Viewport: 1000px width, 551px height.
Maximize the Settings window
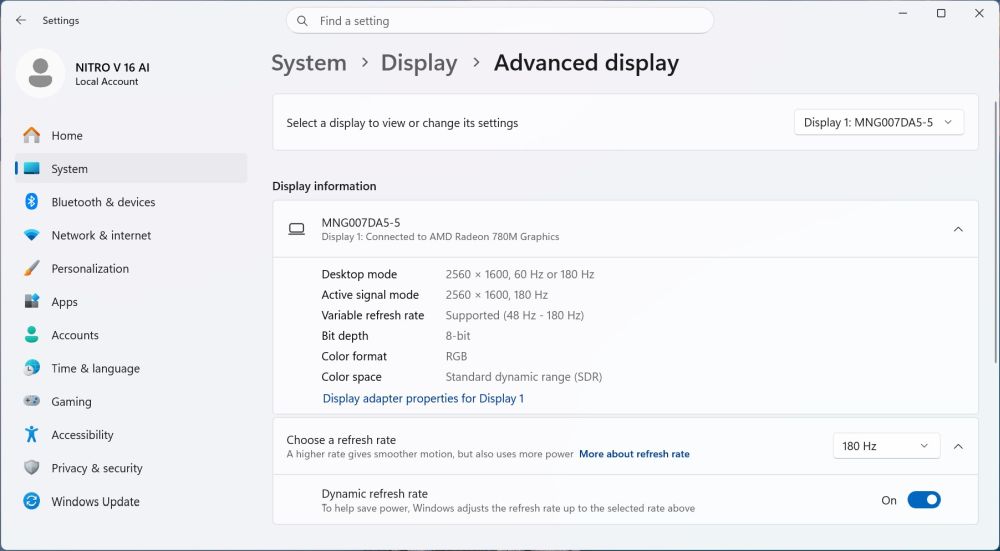941,13
